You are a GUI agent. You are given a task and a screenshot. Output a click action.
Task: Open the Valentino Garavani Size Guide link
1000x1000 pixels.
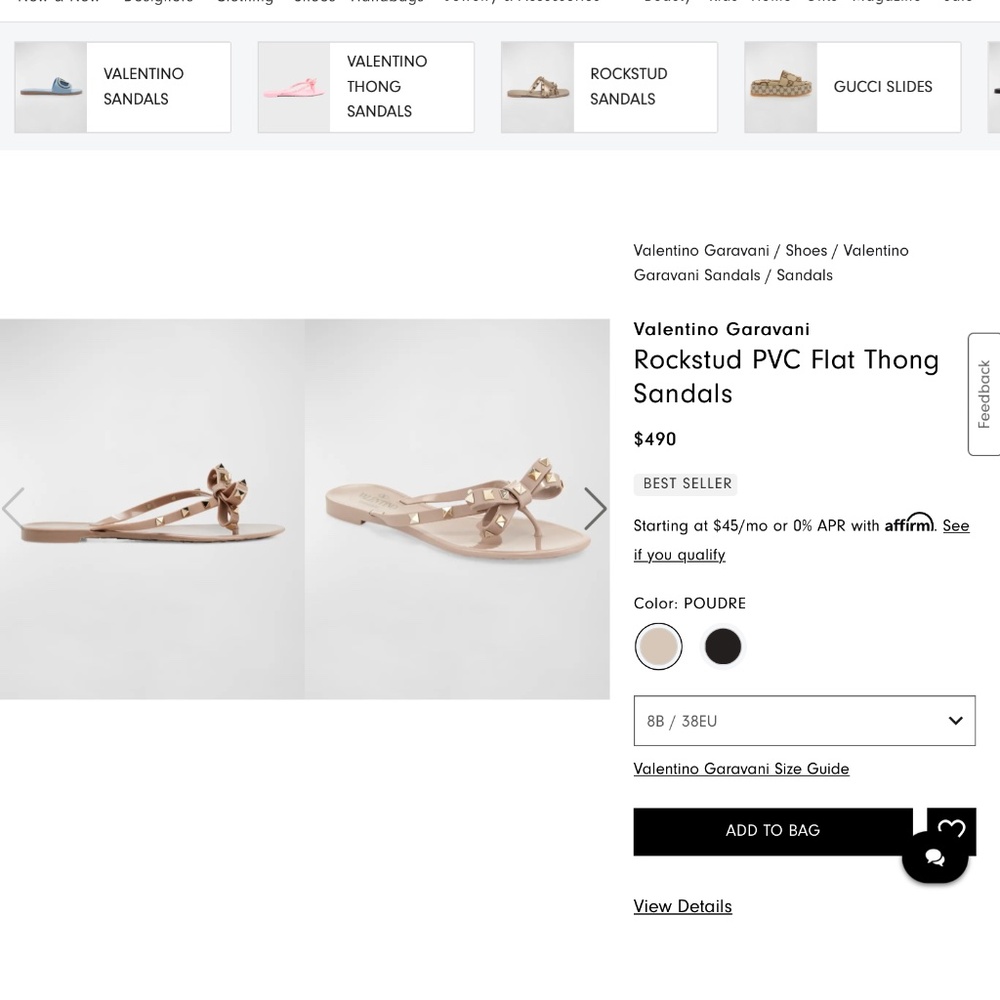tap(741, 768)
